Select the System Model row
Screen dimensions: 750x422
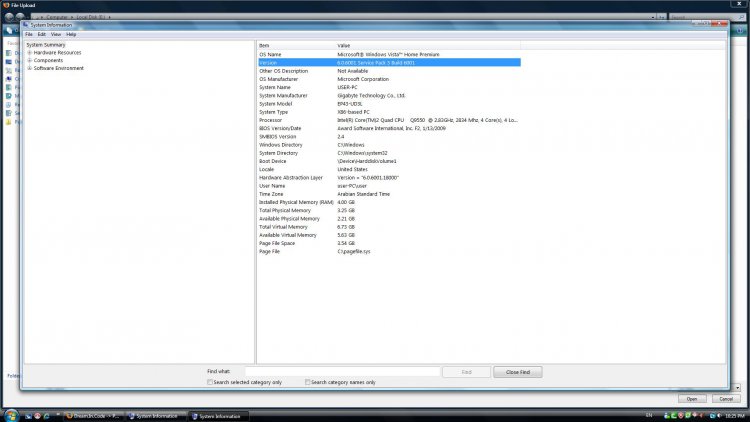(x=389, y=103)
